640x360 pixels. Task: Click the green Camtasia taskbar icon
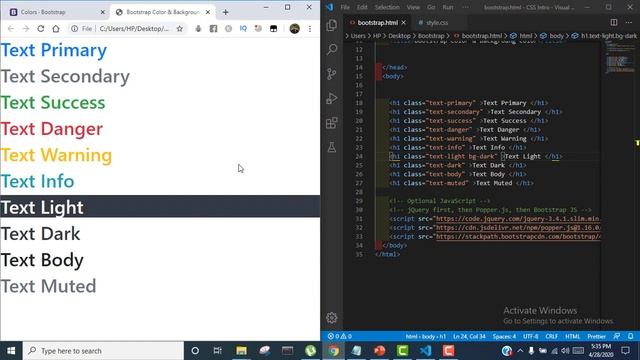pyautogui.click(x=402, y=351)
